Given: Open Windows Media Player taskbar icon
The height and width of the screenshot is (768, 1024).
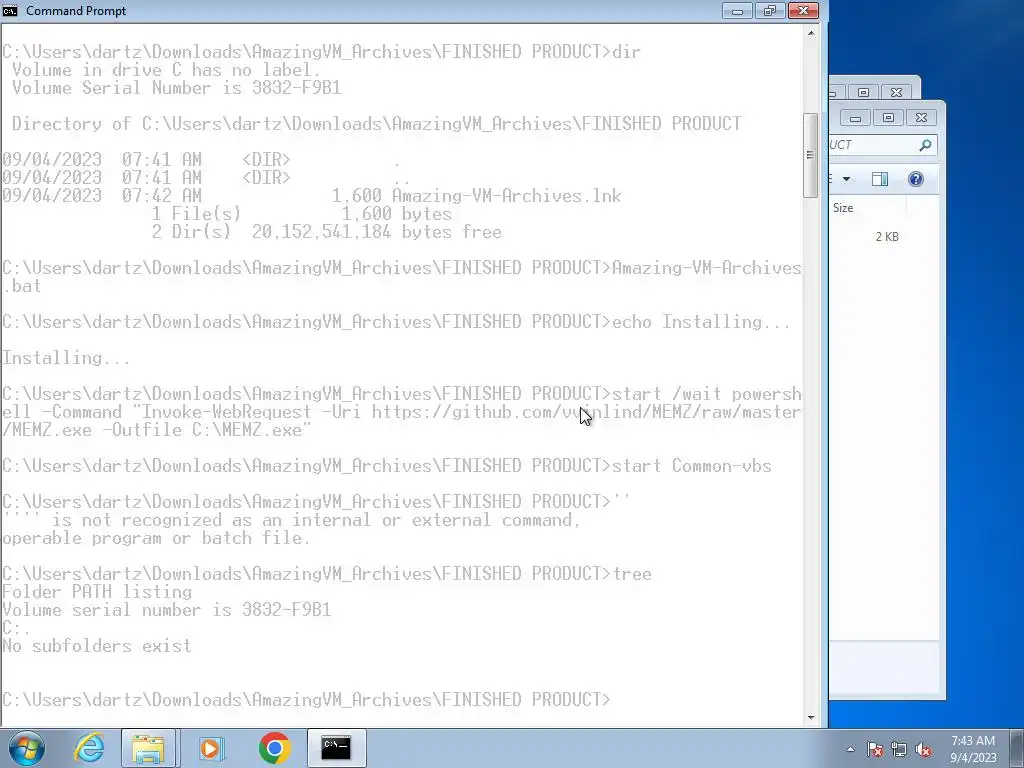Looking at the screenshot, I should [x=211, y=748].
